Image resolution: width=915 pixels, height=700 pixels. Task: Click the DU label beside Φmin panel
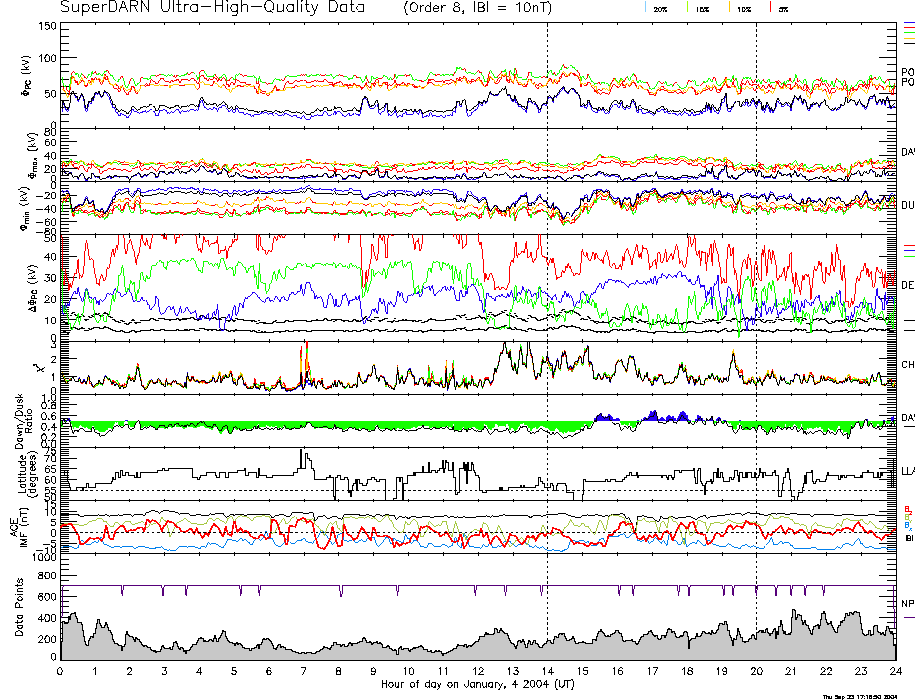pyautogui.click(x=907, y=205)
